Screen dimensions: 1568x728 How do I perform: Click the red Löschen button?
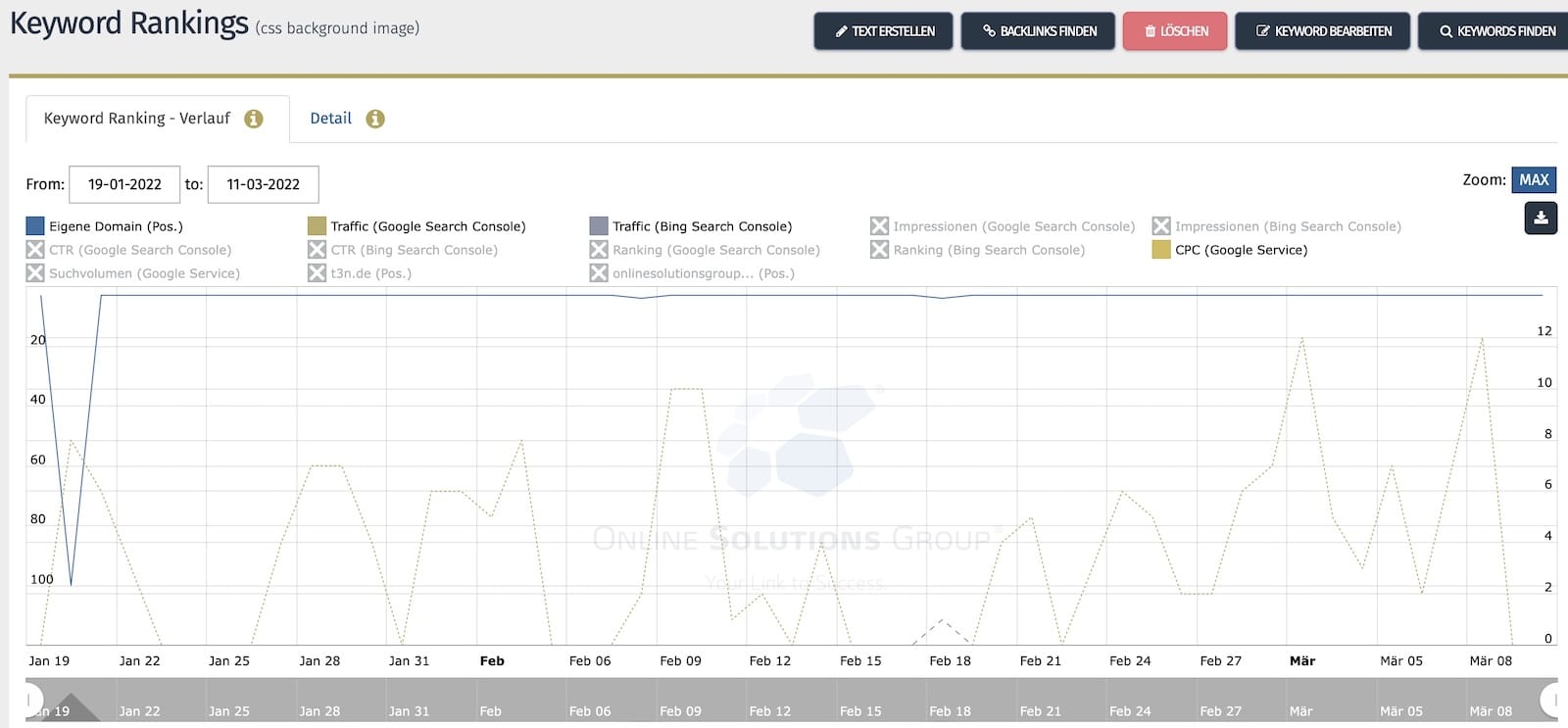[1175, 31]
